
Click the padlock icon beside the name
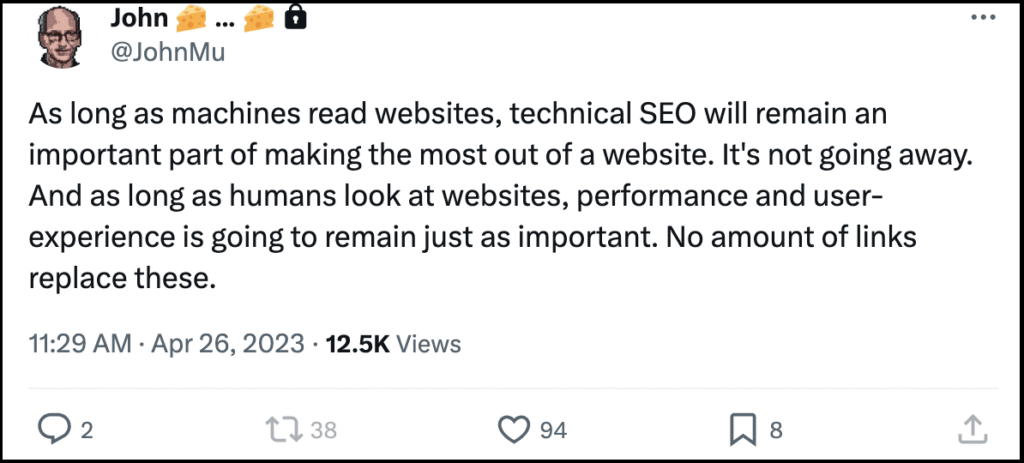click(296, 16)
